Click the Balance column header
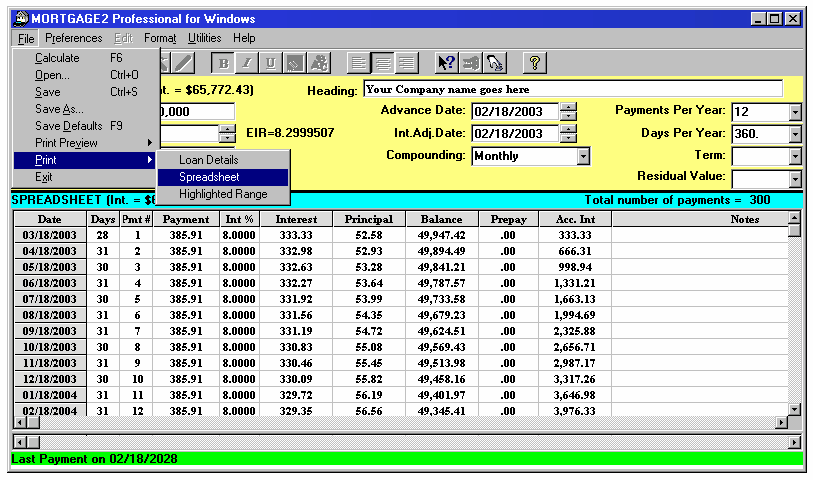This screenshot has width=813, height=480. (x=441, y=219)
